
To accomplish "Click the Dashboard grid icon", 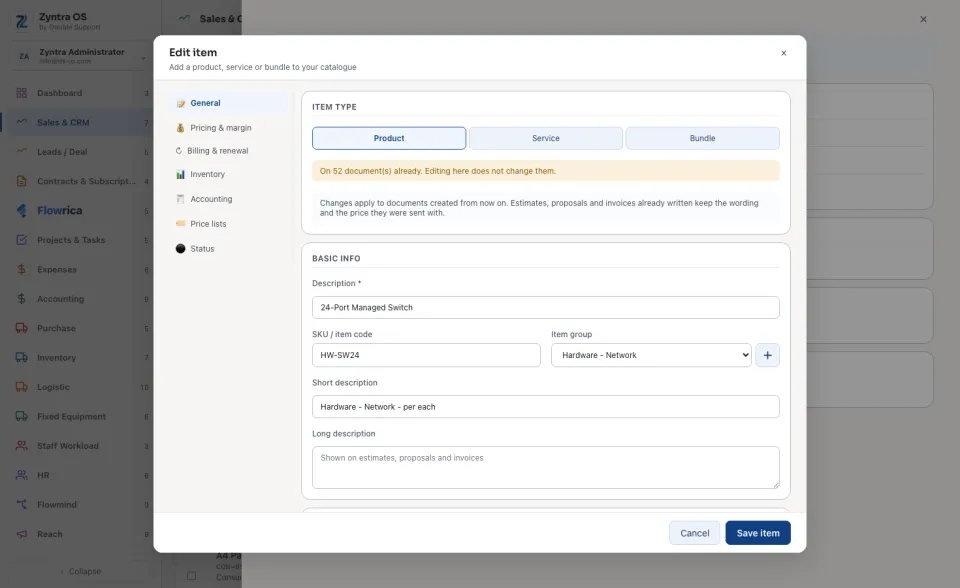I will click(x=21, y=93).
